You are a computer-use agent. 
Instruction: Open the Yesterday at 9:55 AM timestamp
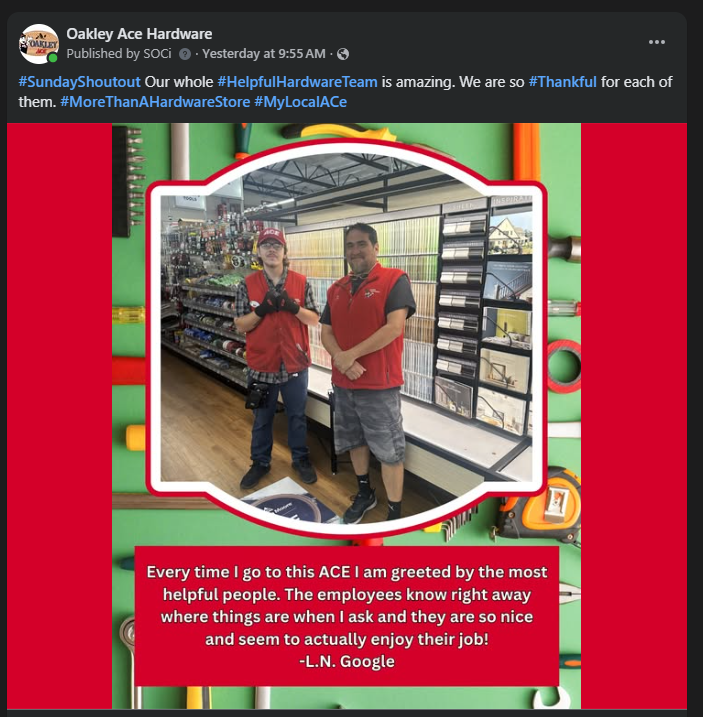pyautogui.click(x=264, y=54)
